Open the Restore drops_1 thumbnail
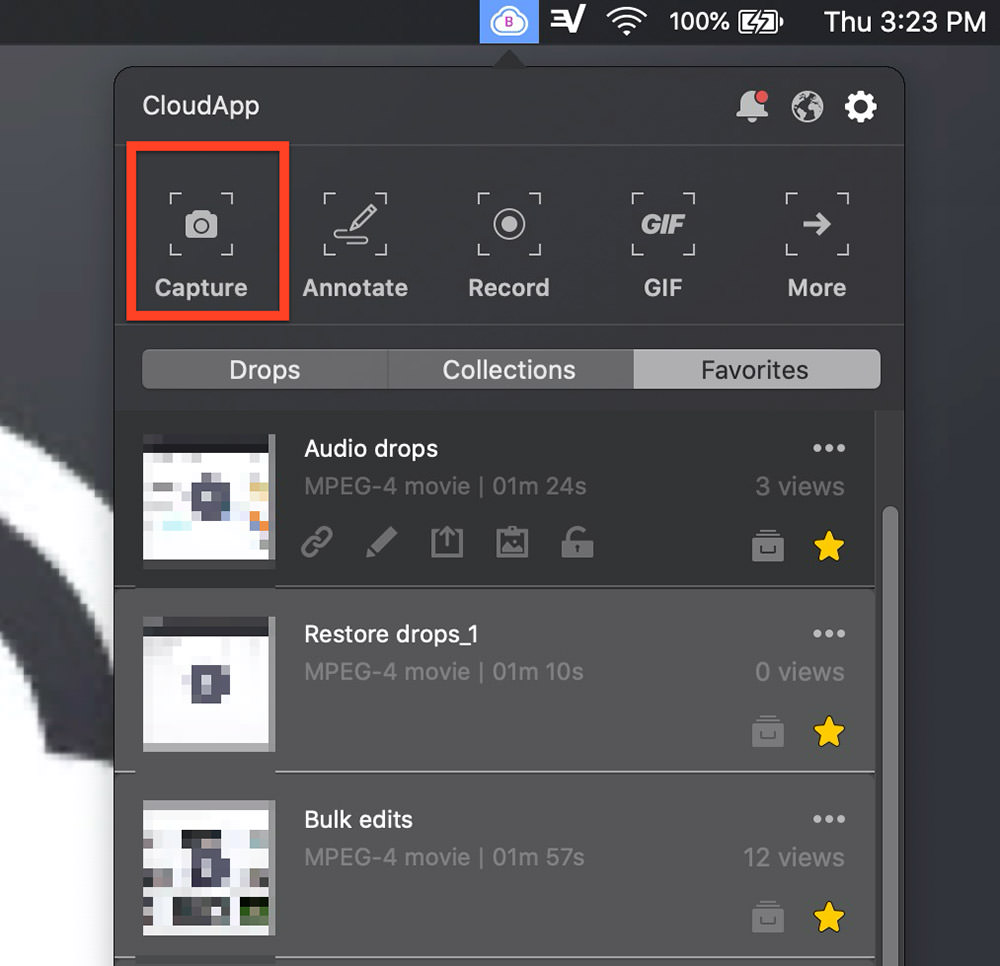The width and height of the screenshot is (1000, 966). click(x=209, y=684)
